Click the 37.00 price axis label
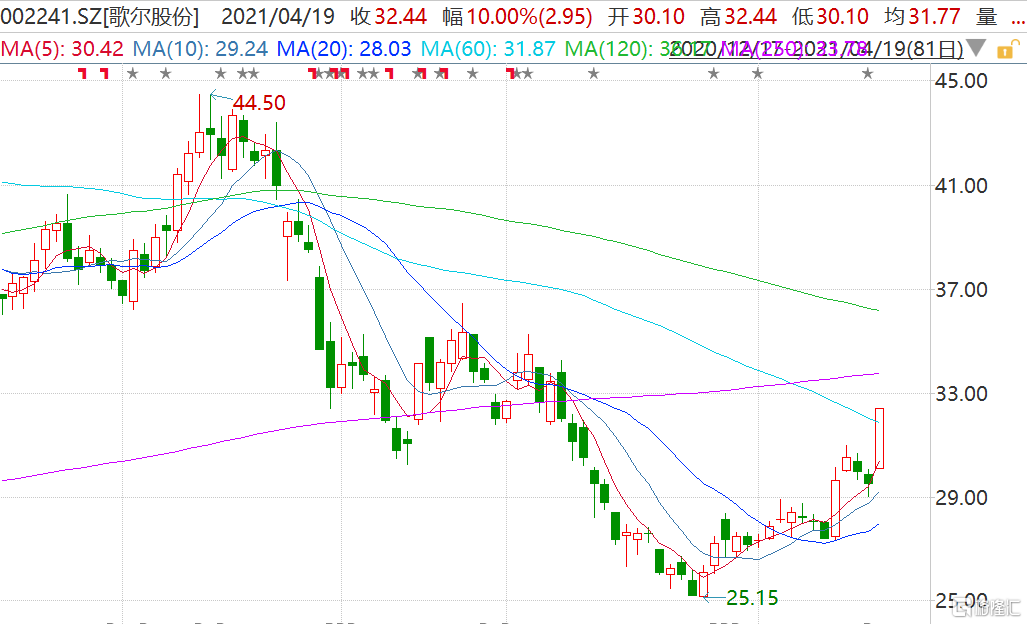Image resolution: width=1027 pixels, height=624 pixels. click(x=961, y=289)
